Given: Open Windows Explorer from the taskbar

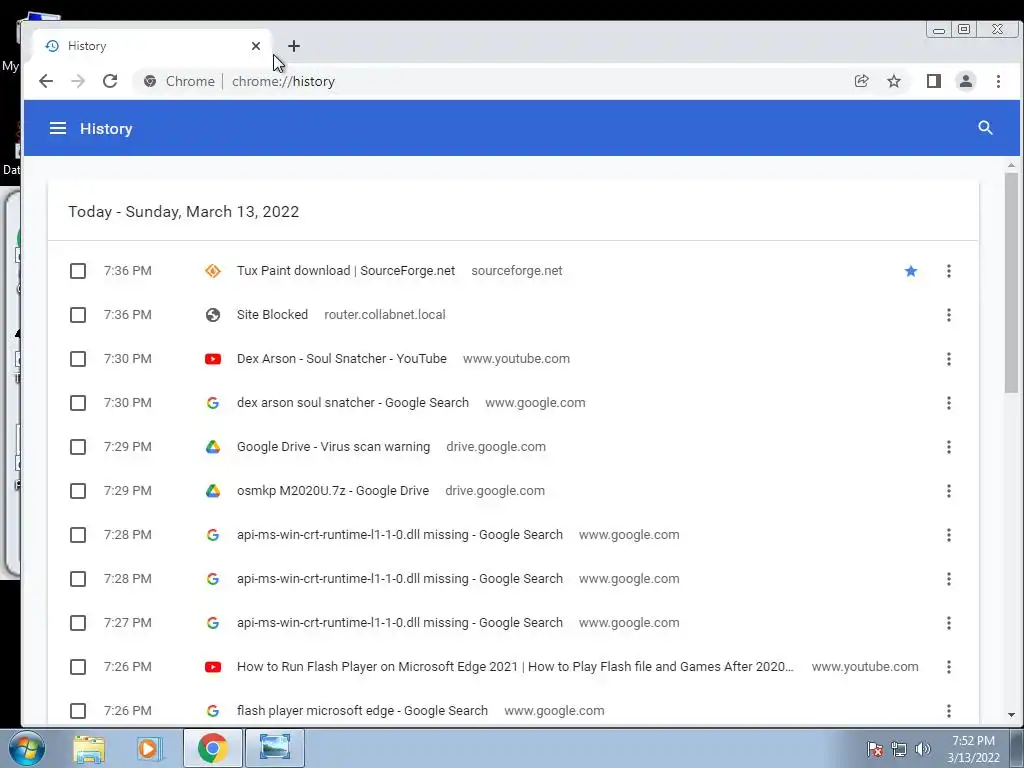Looking at the screenshot, I should coord(89,748).
